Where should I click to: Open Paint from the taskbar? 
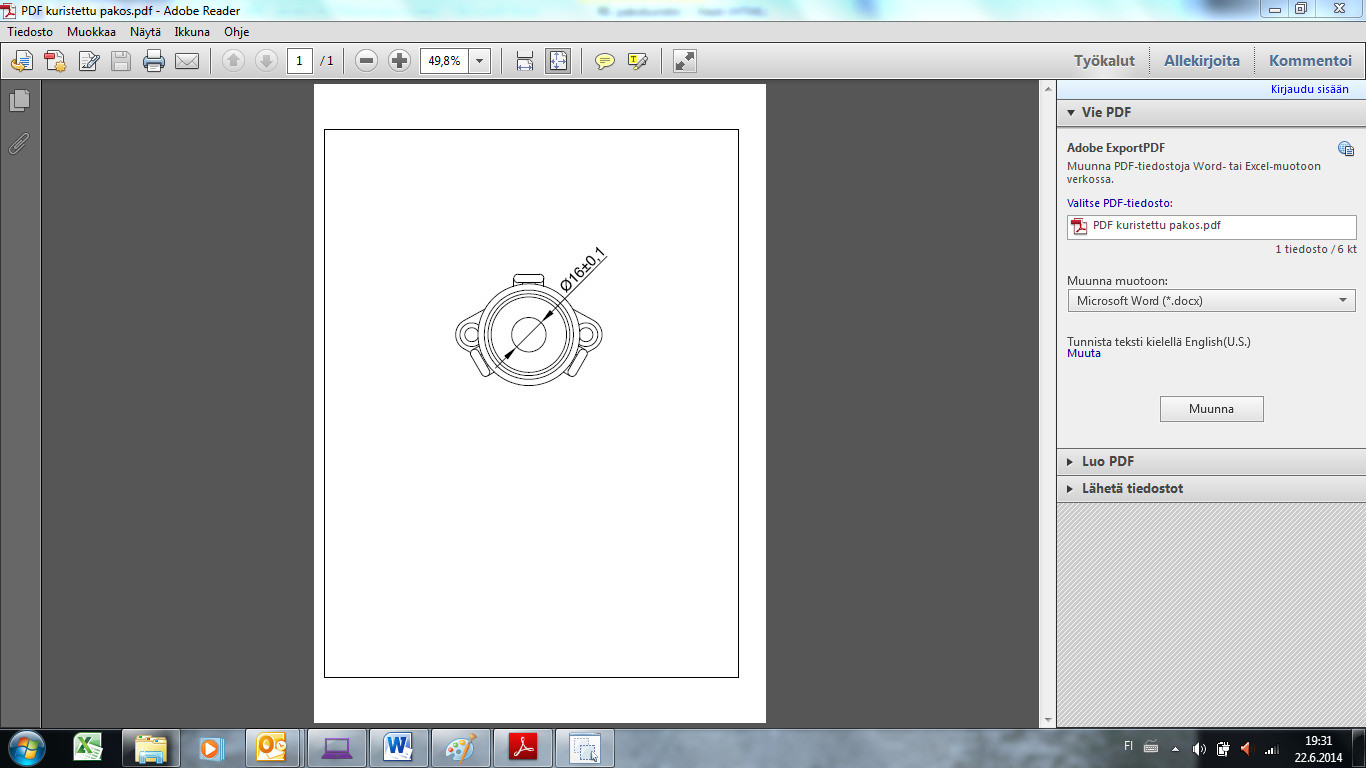(x=461, y=748)
